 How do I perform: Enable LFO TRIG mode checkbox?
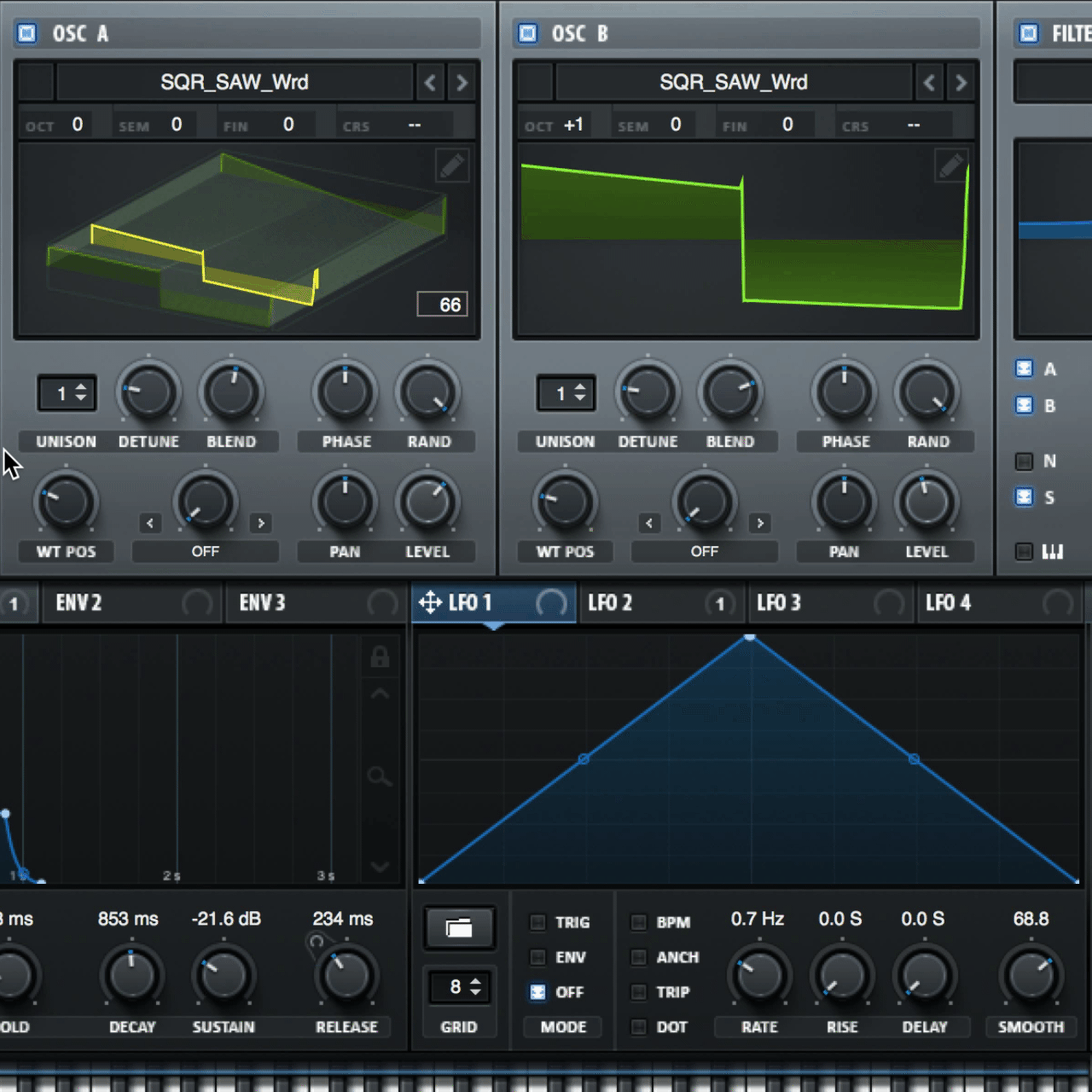[x=537, y=922]
